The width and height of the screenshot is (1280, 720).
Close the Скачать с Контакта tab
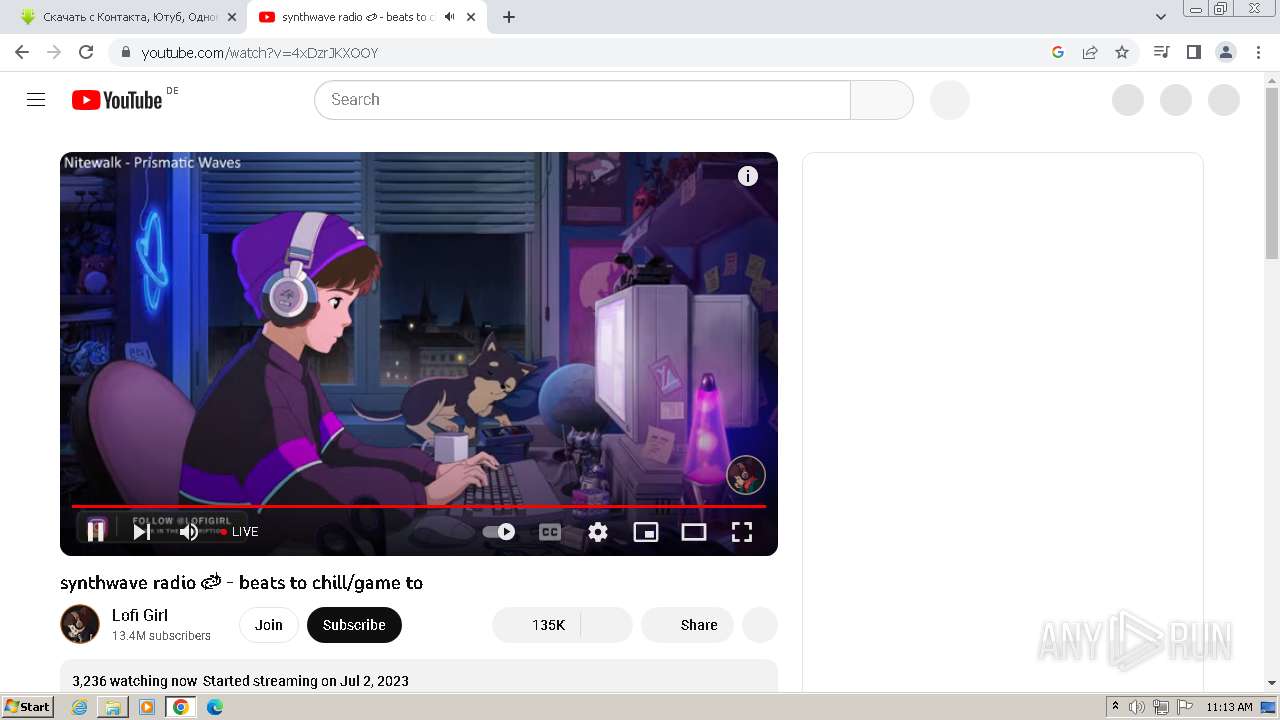tap(232, 17)
